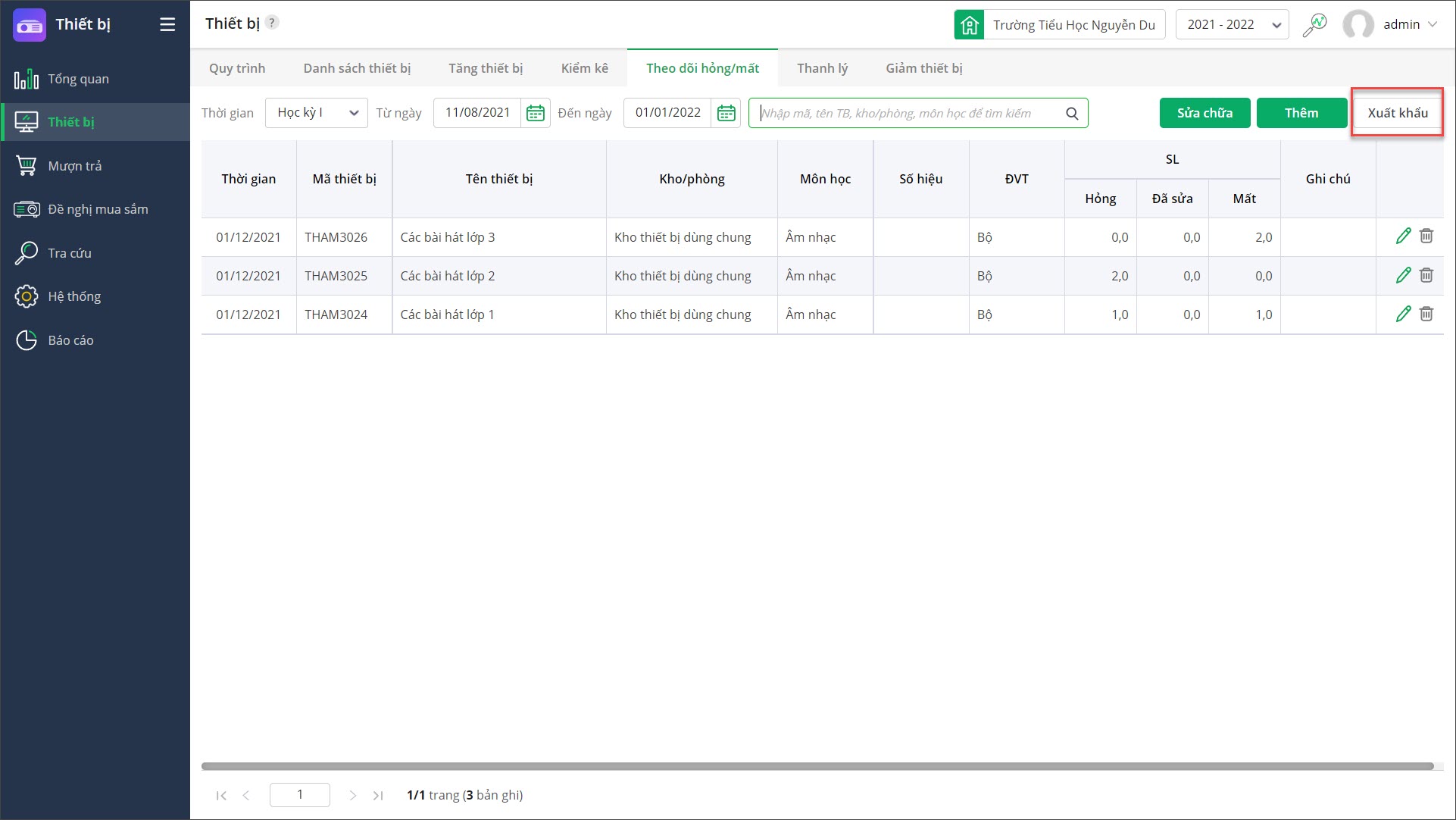Edit the THAM3026 row with the pencil icon
Image resolution: width=1456 pixels, height=820 pixels.
1403,236
